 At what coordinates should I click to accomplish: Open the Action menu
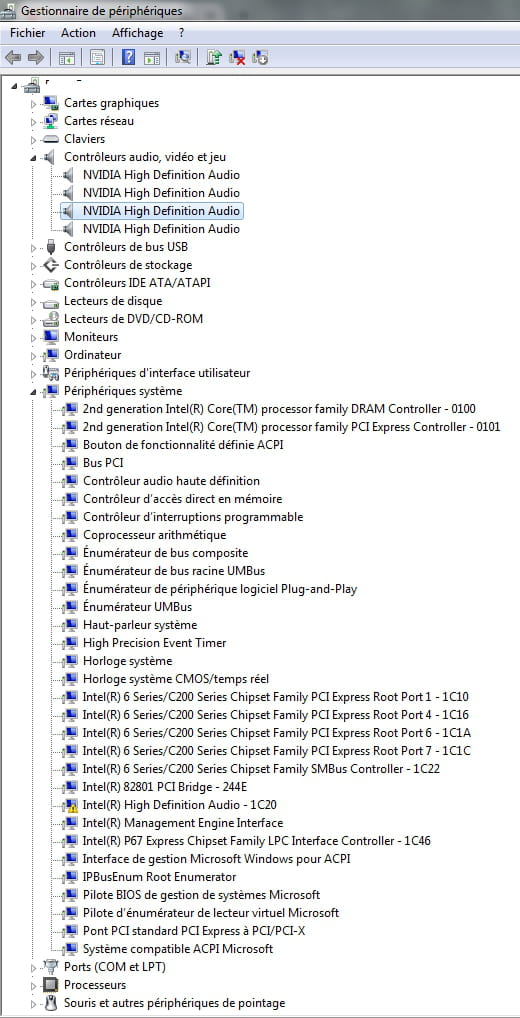pyautogui.click(x=79, y=32)
